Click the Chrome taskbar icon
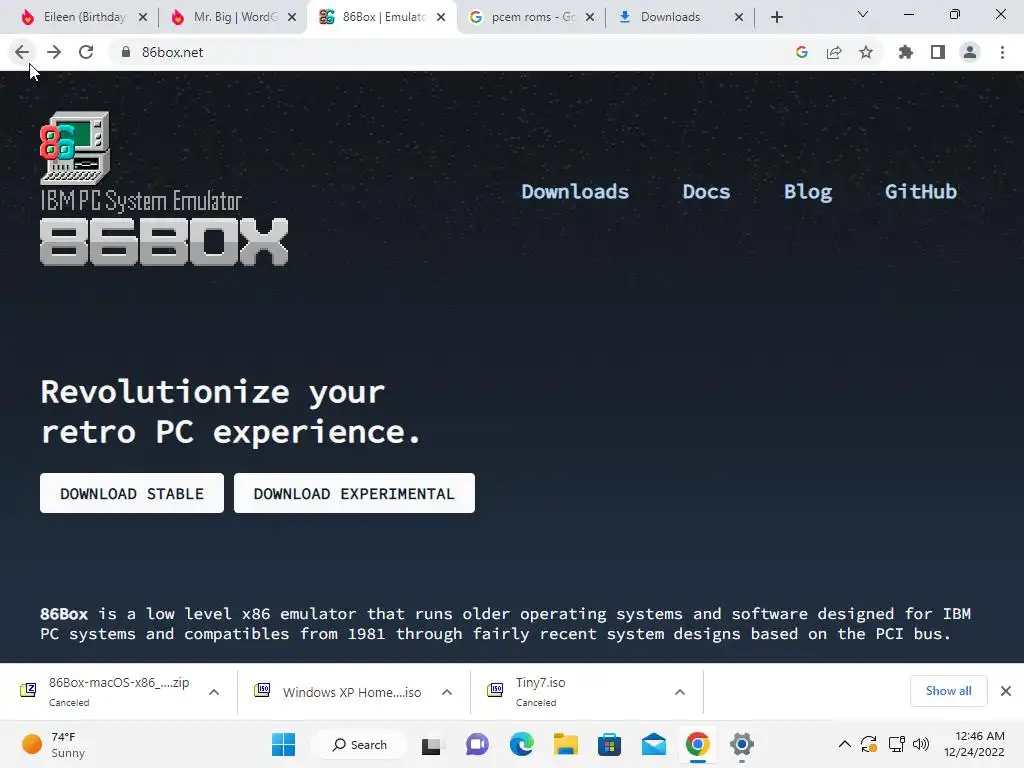 tap(697, 744)
